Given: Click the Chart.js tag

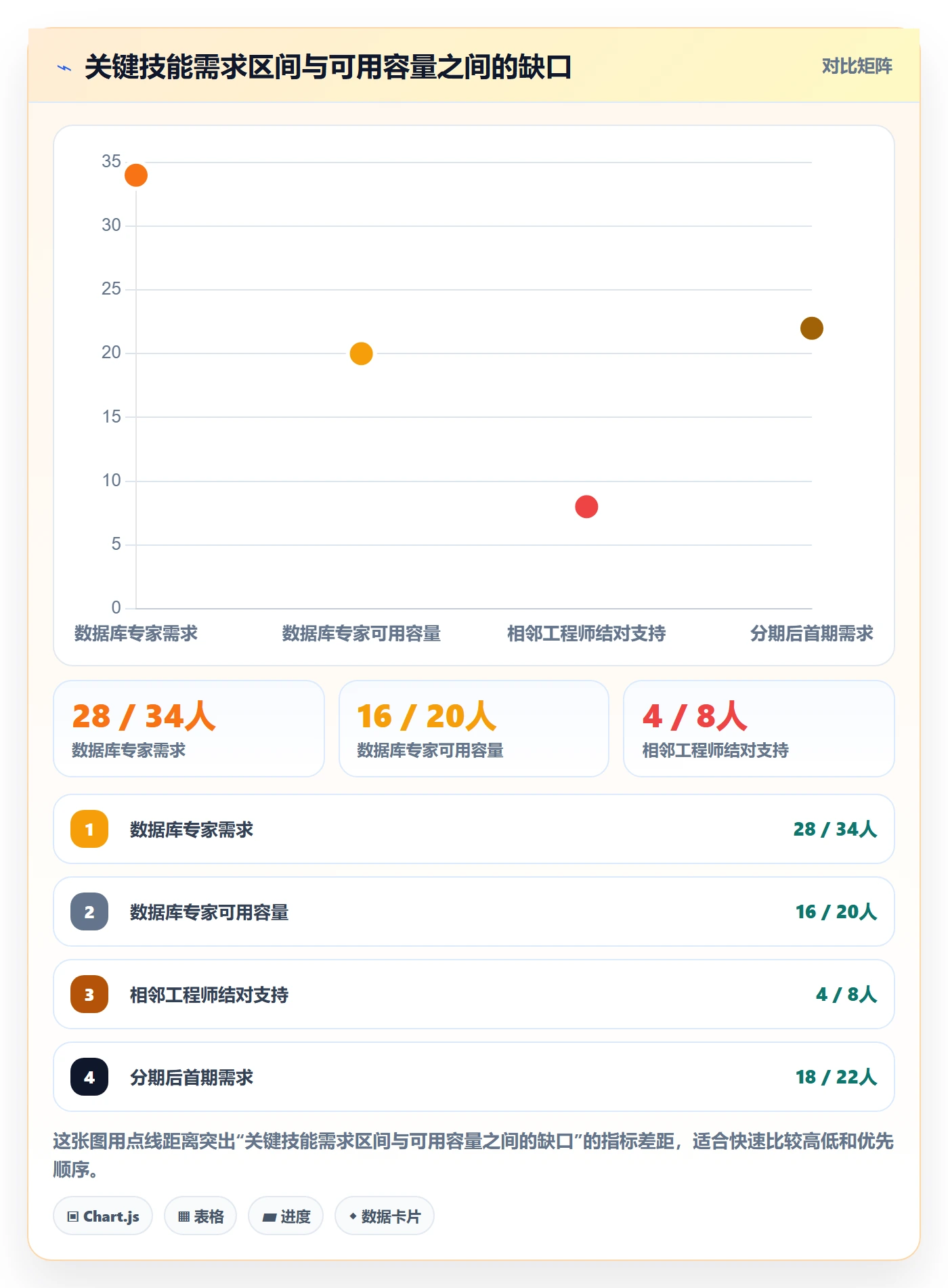Looking at the screenshot, I should tap(103, 1216).
